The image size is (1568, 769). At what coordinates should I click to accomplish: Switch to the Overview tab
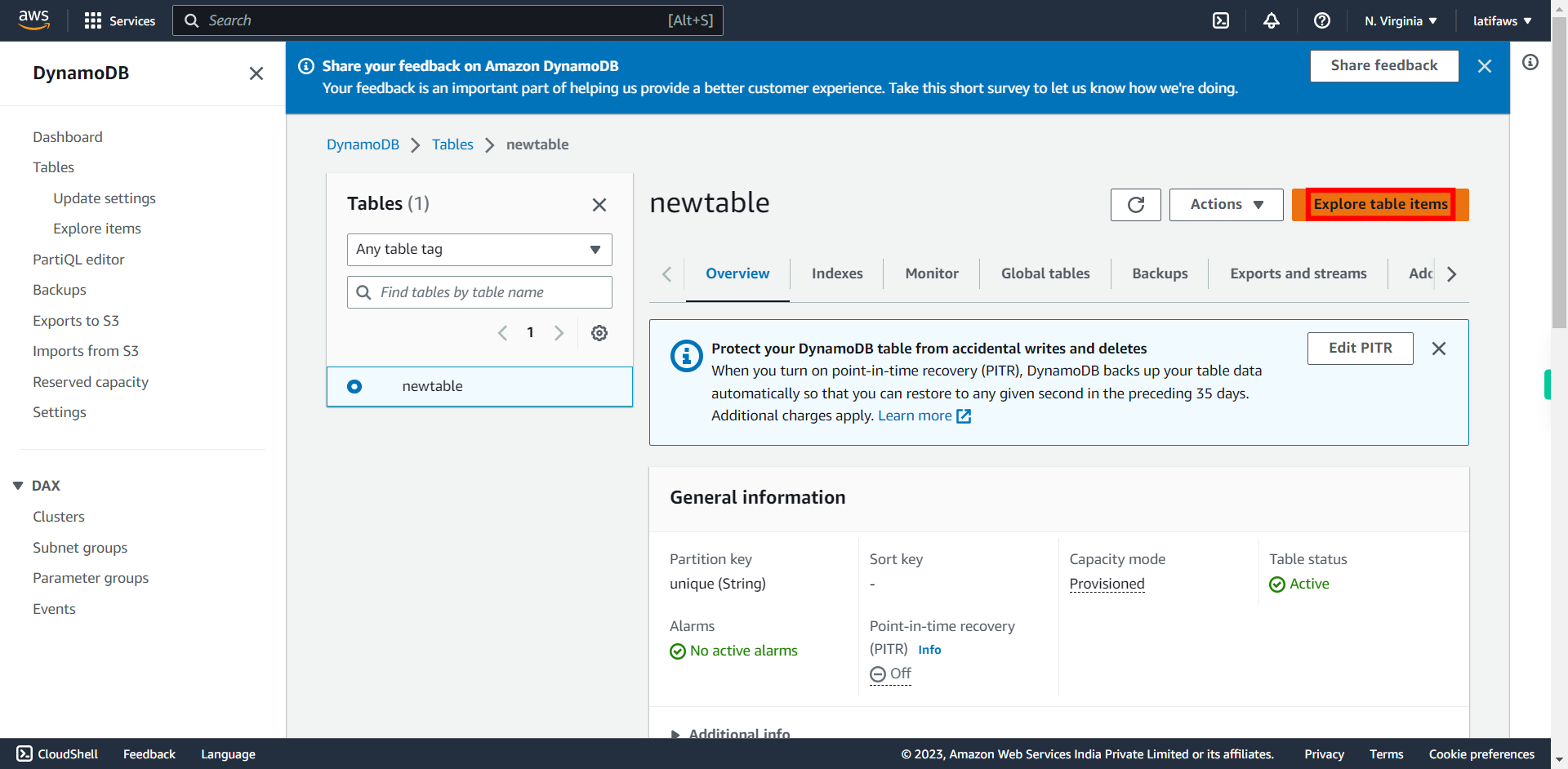(x=737, y=273)
